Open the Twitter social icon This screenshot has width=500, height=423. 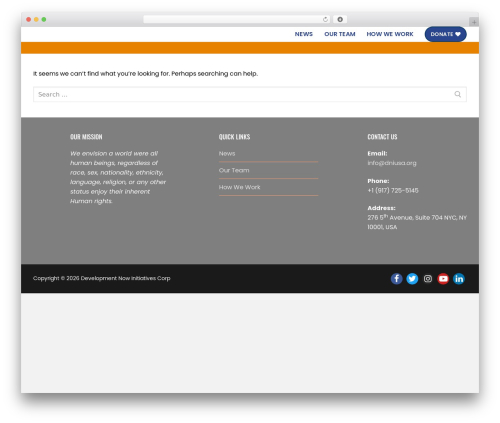pos(412,279)
